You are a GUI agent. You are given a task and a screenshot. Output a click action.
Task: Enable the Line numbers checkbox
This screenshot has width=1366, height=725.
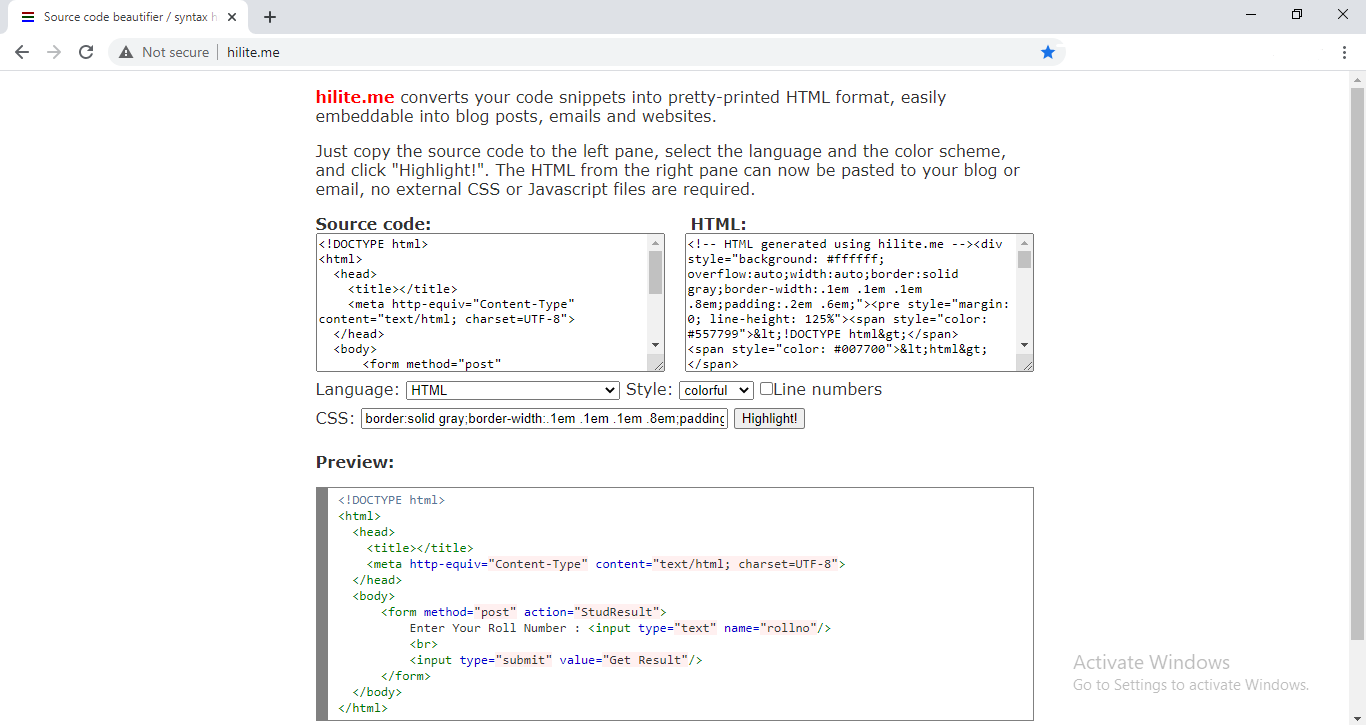click(x=765, y=389)
